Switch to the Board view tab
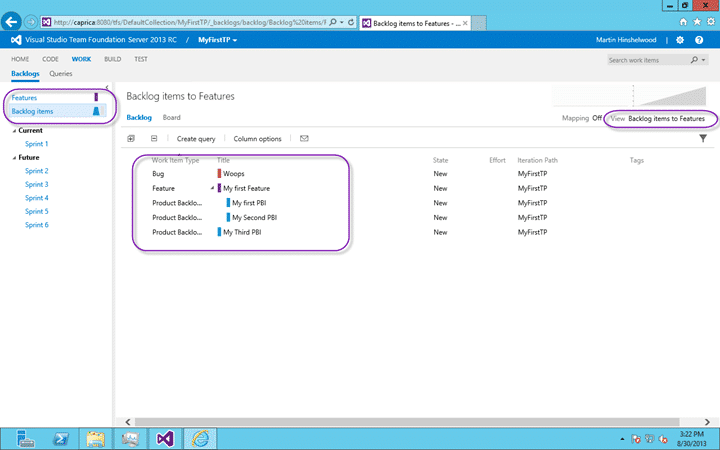Viewport: 720px width, 450px height. click(171, 118)
